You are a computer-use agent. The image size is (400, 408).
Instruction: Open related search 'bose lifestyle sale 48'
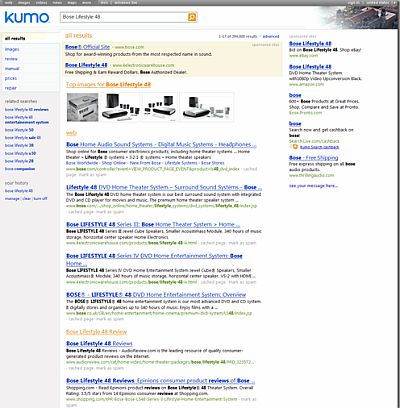[x=23, y=138]
